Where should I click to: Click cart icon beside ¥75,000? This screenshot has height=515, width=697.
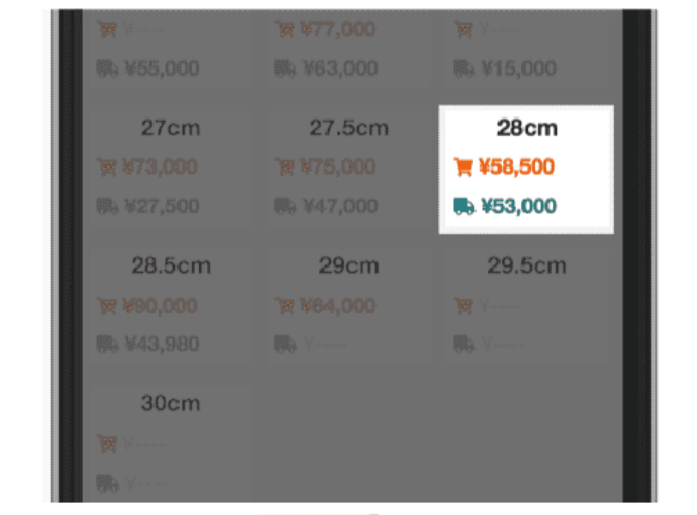point(285,167)
